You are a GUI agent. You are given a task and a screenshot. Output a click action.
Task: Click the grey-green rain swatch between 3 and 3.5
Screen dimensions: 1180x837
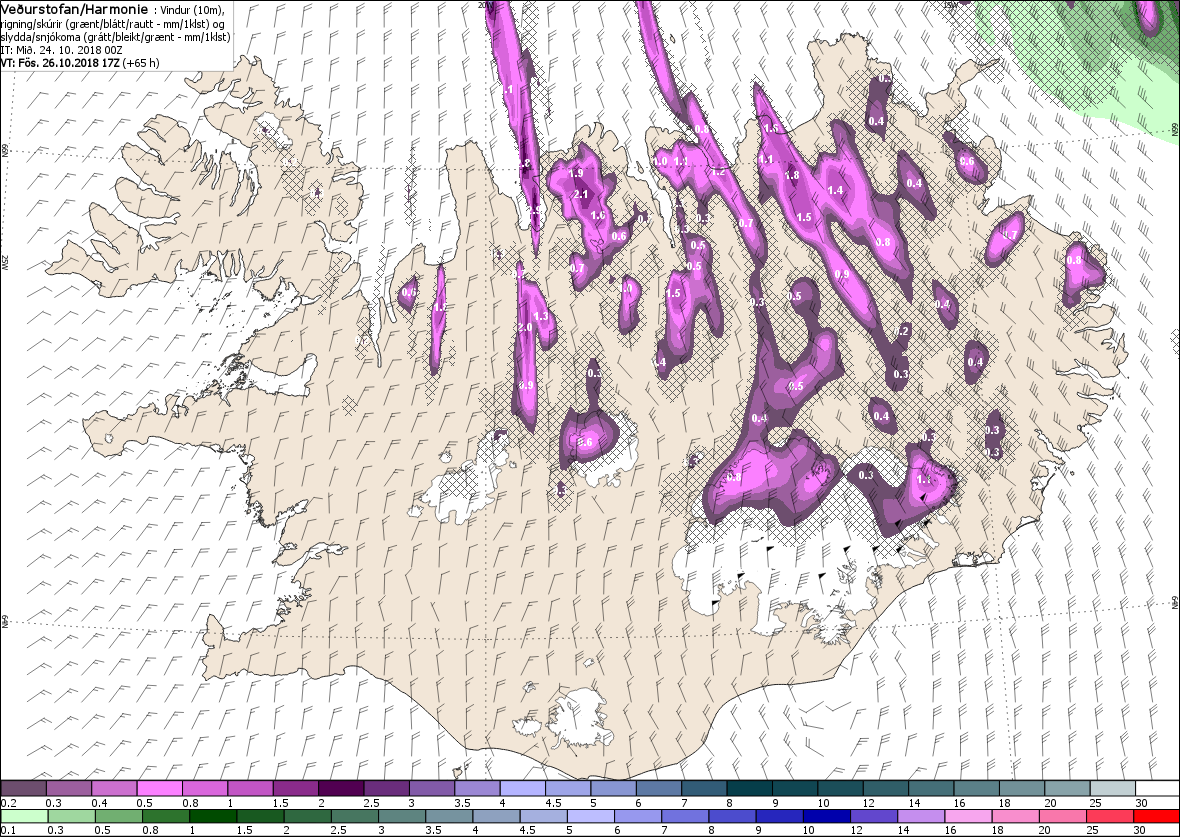(403, 817)
